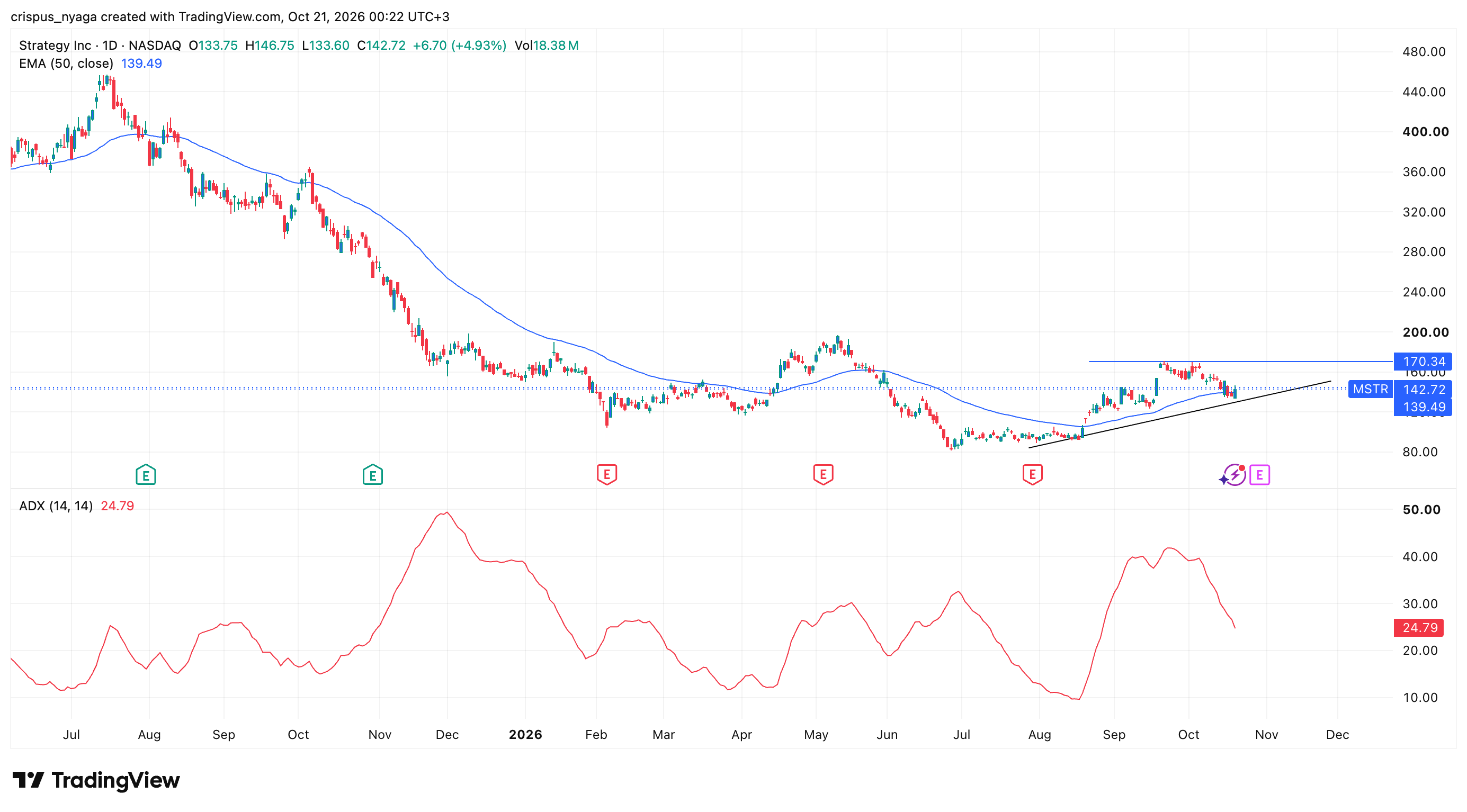Click the red earnings marker near February
This screenshot has width=1467, height=812.
[x=606, y=475]
